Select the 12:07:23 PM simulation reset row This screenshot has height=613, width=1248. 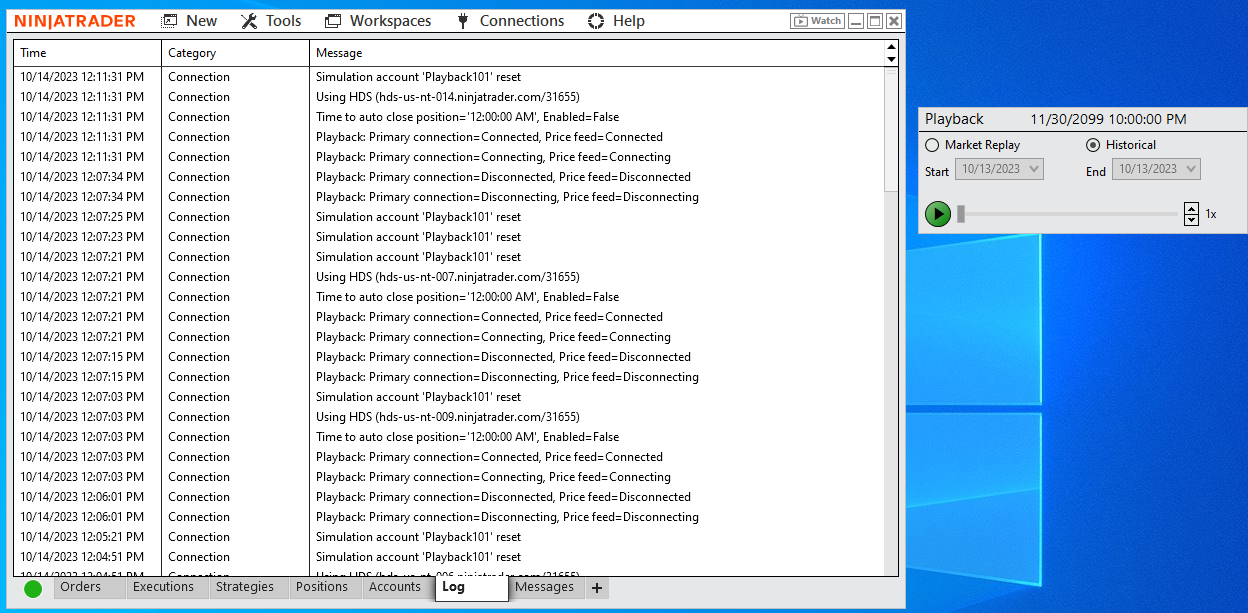[449, 237]
